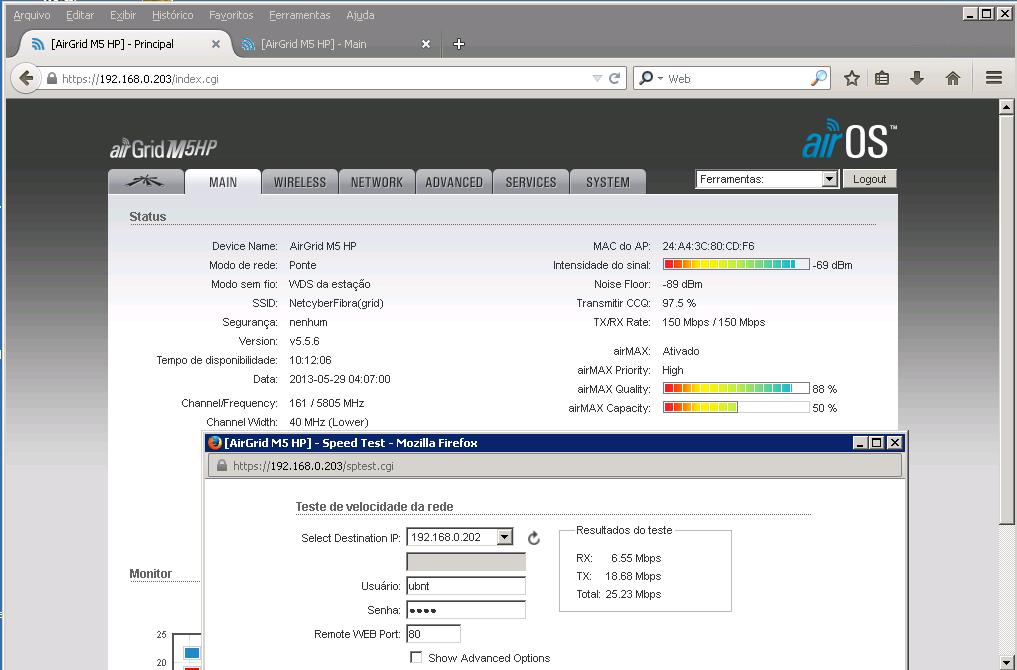Image resolution: width=1017 pixels, height=670 pixels.
Task: Click the airOS logo
Action: (849, 139)
